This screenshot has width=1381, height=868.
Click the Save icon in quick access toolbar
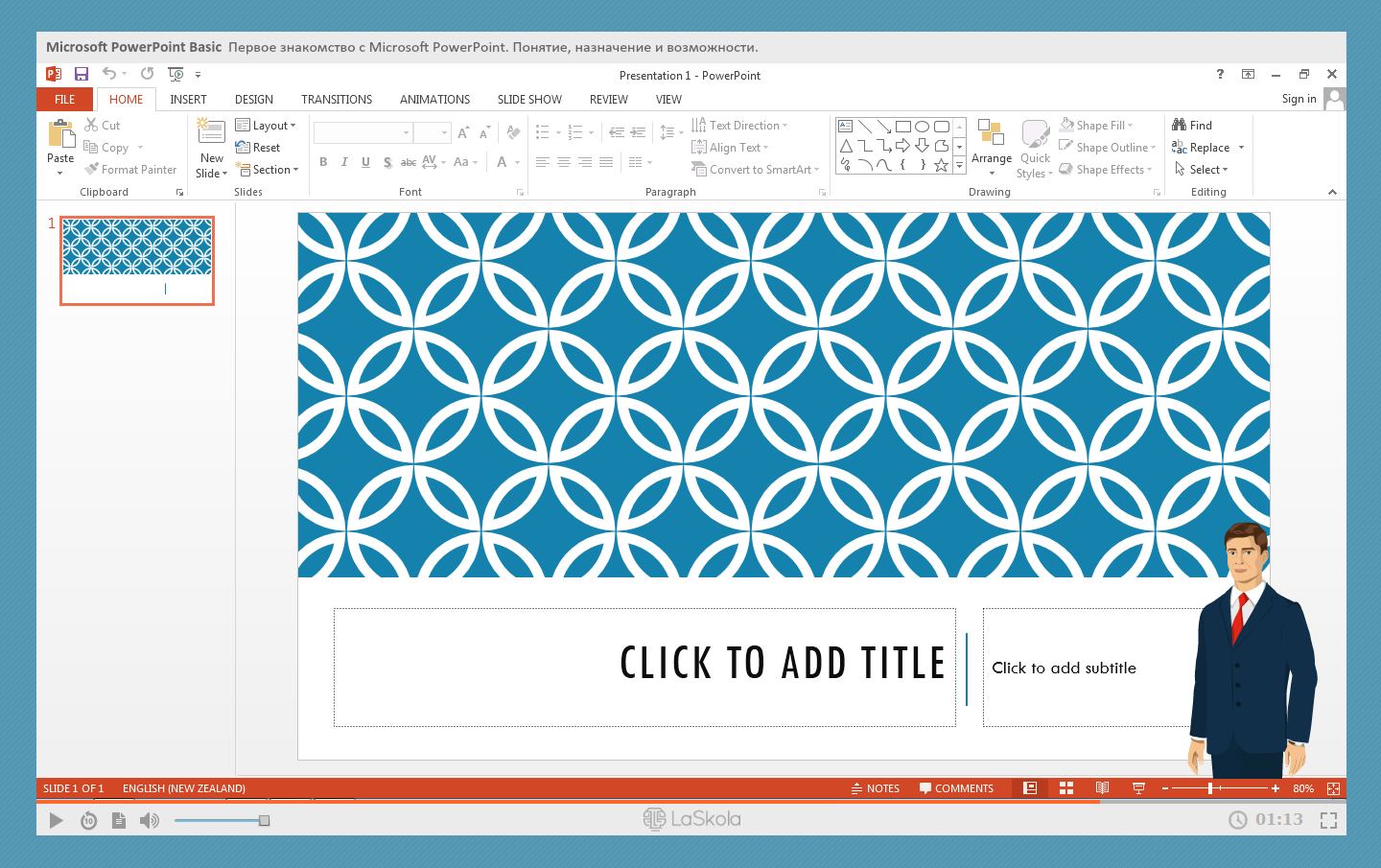click(x=82, y=74)
